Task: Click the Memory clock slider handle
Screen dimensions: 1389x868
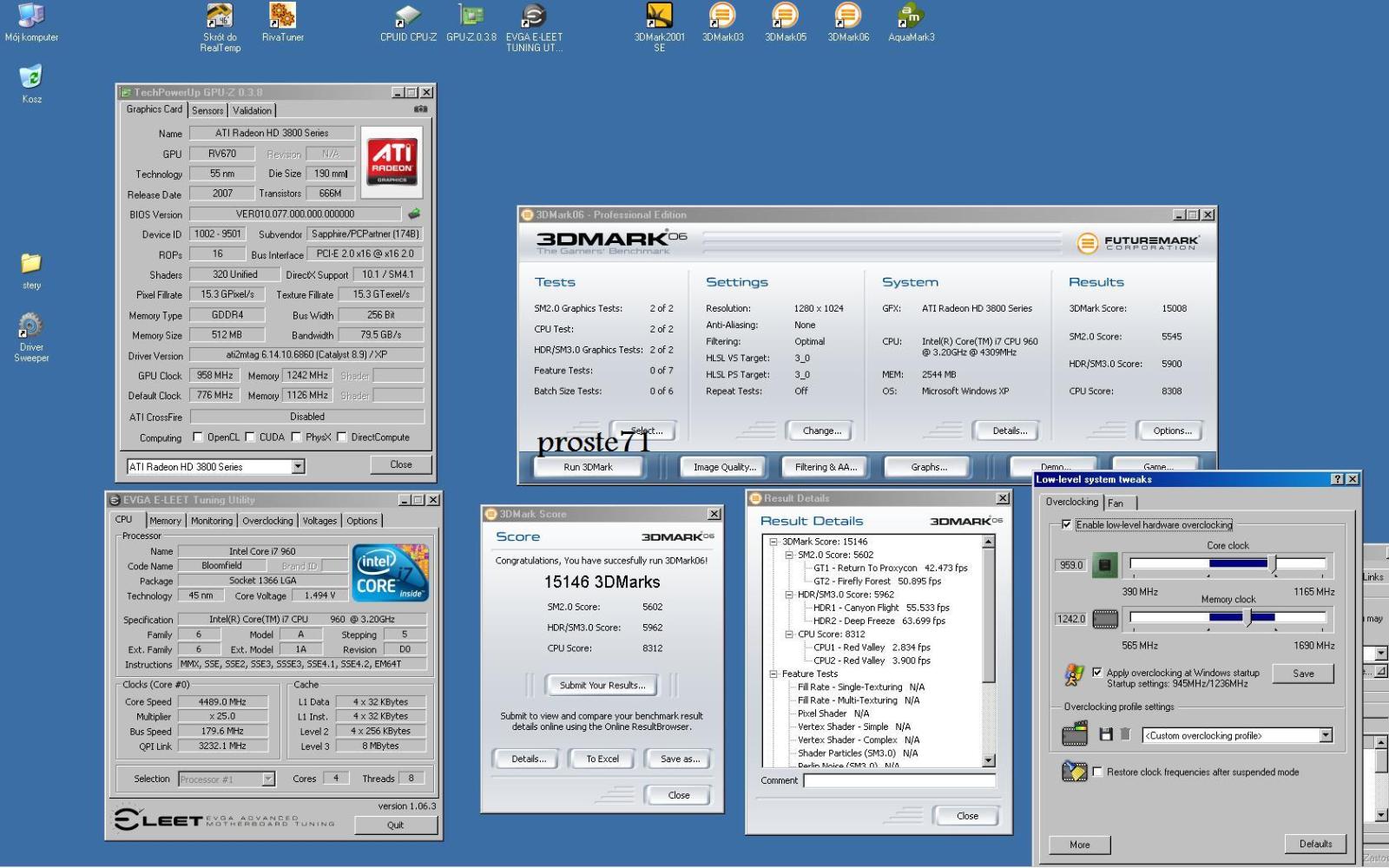Action: tap(1248, 617)
